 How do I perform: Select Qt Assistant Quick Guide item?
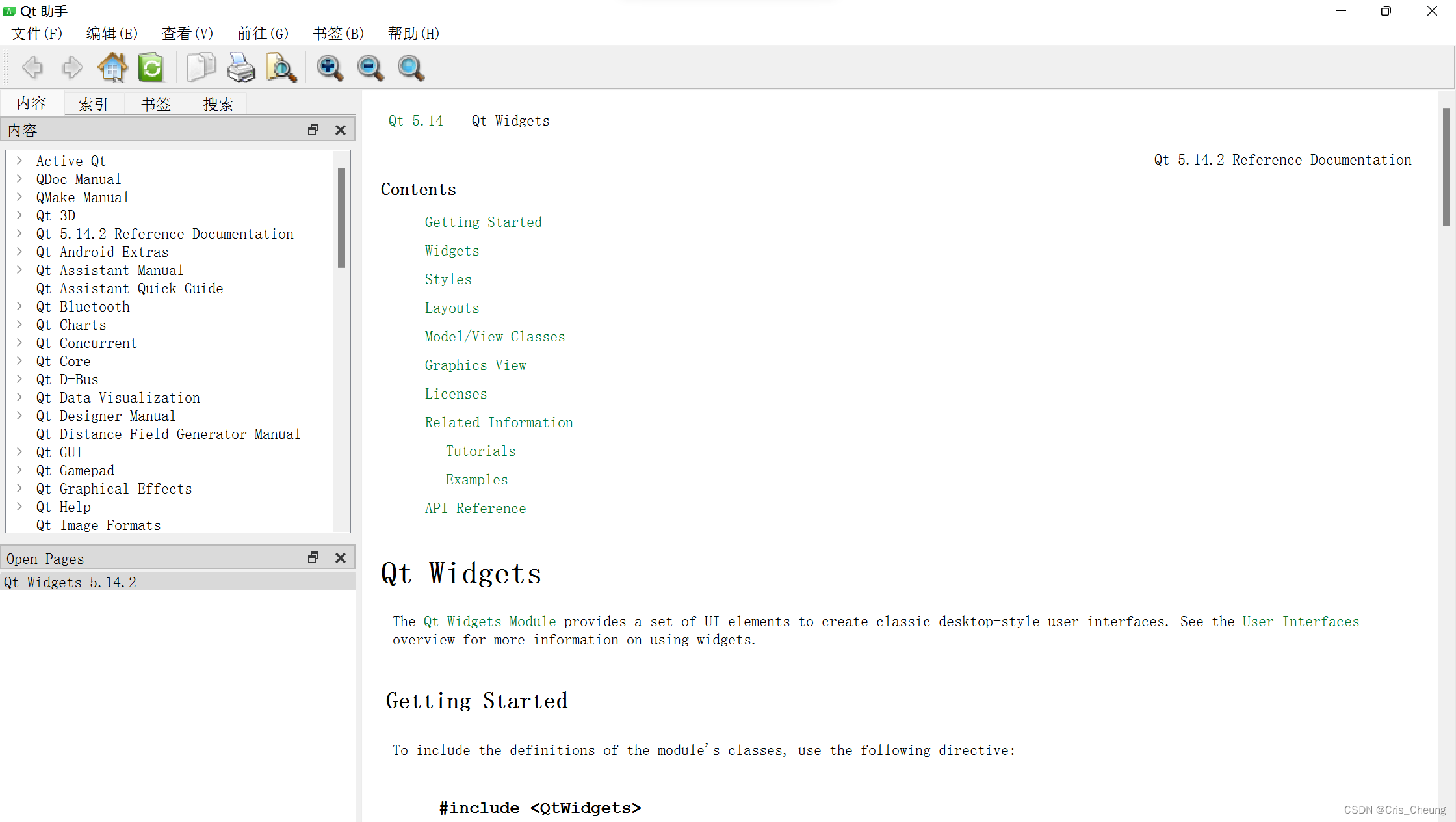[130, 288]
